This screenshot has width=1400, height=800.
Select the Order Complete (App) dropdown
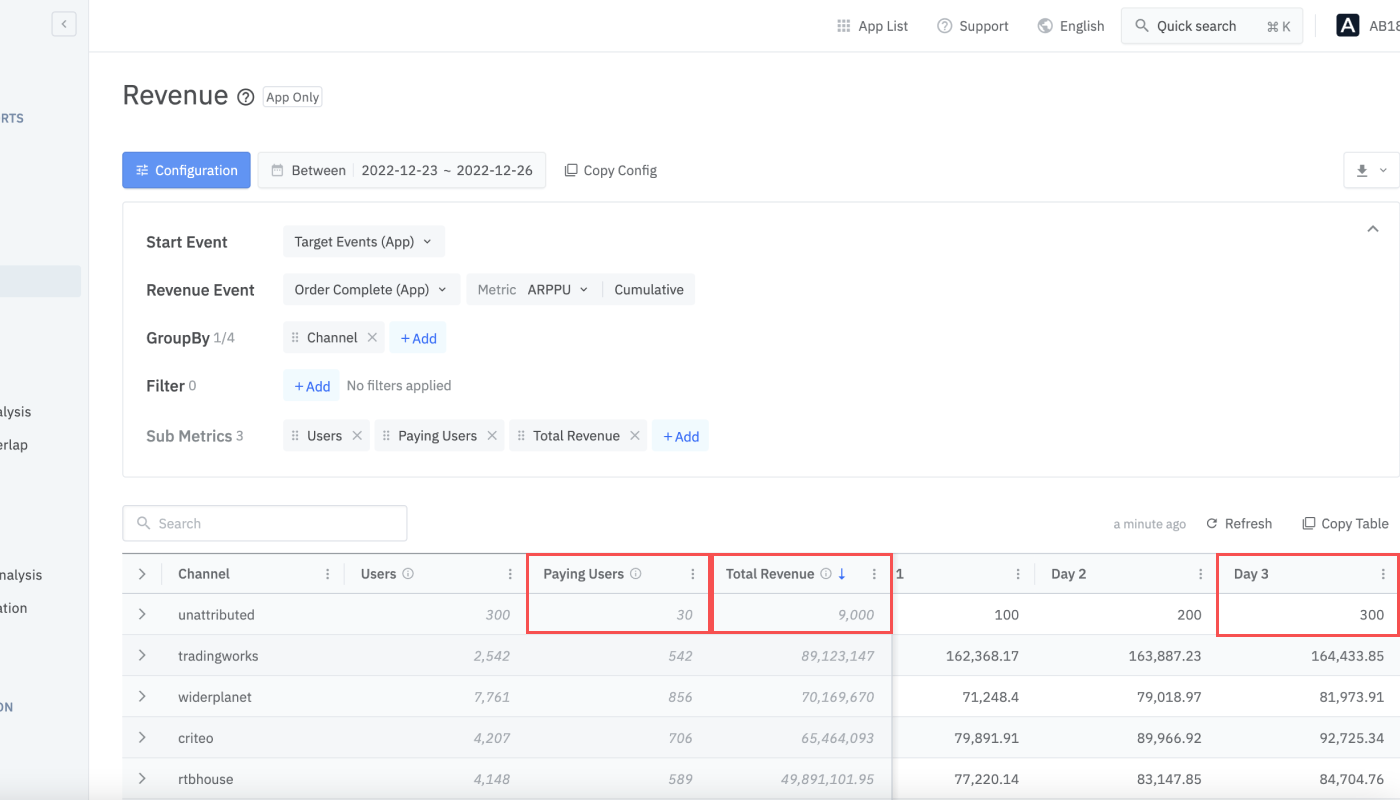372,290
